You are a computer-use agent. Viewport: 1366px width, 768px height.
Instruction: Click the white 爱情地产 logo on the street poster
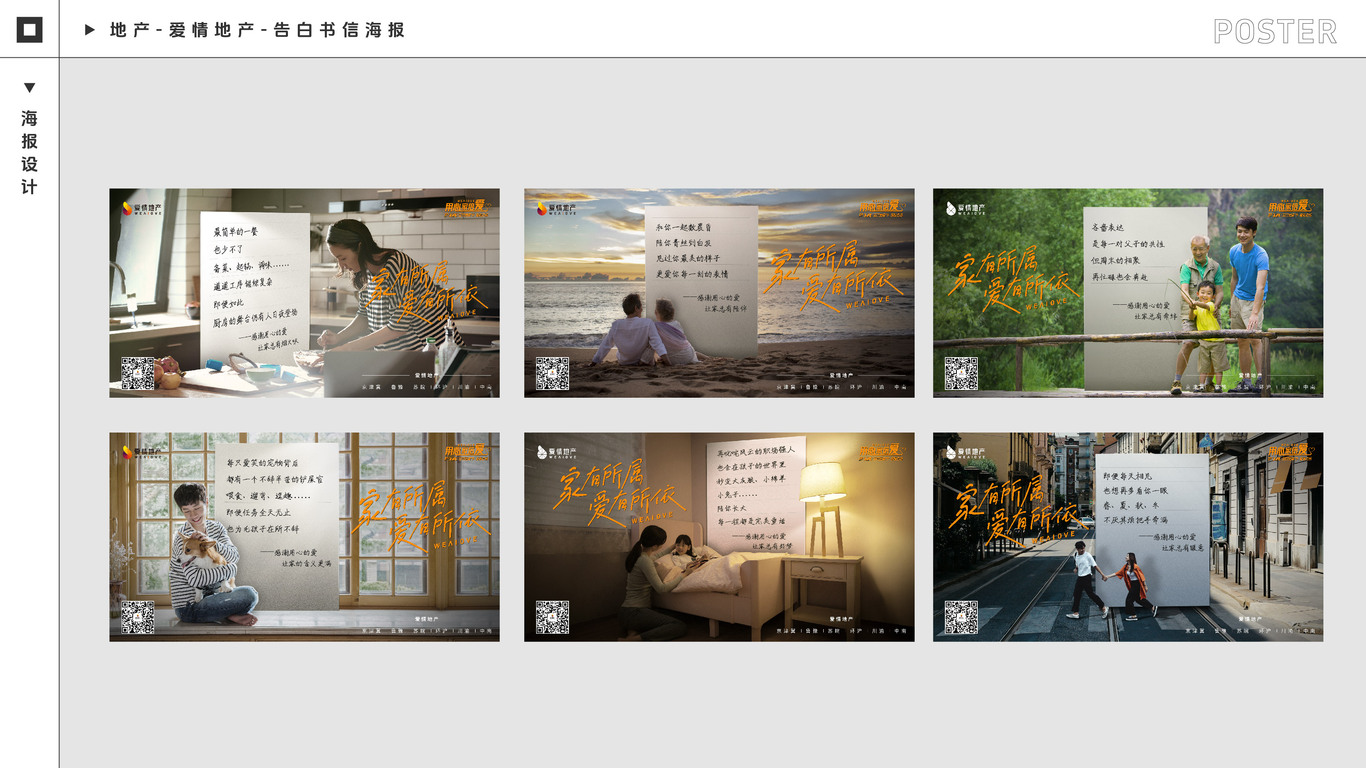coord(966,453)
